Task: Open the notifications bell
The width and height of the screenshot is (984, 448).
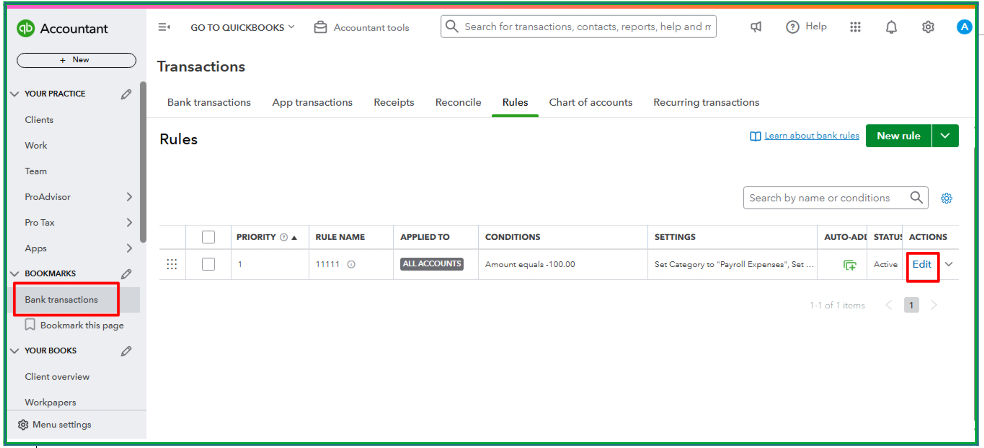Action: tap(891, 27)
